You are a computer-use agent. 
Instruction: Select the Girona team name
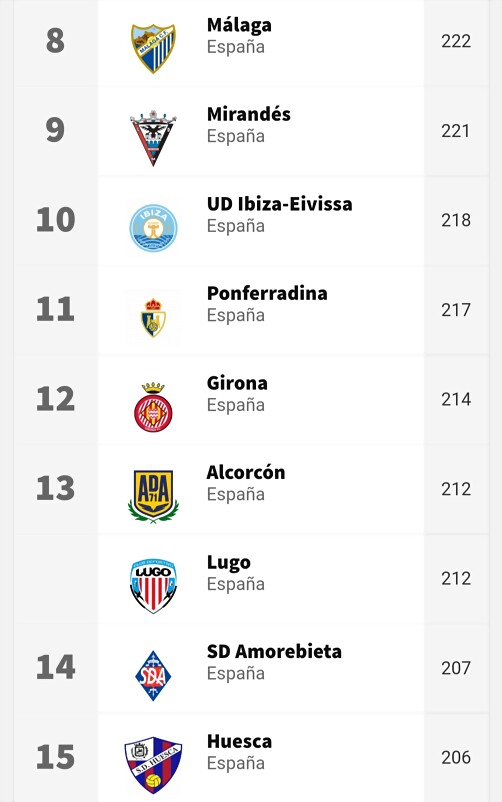coord(237,383)
